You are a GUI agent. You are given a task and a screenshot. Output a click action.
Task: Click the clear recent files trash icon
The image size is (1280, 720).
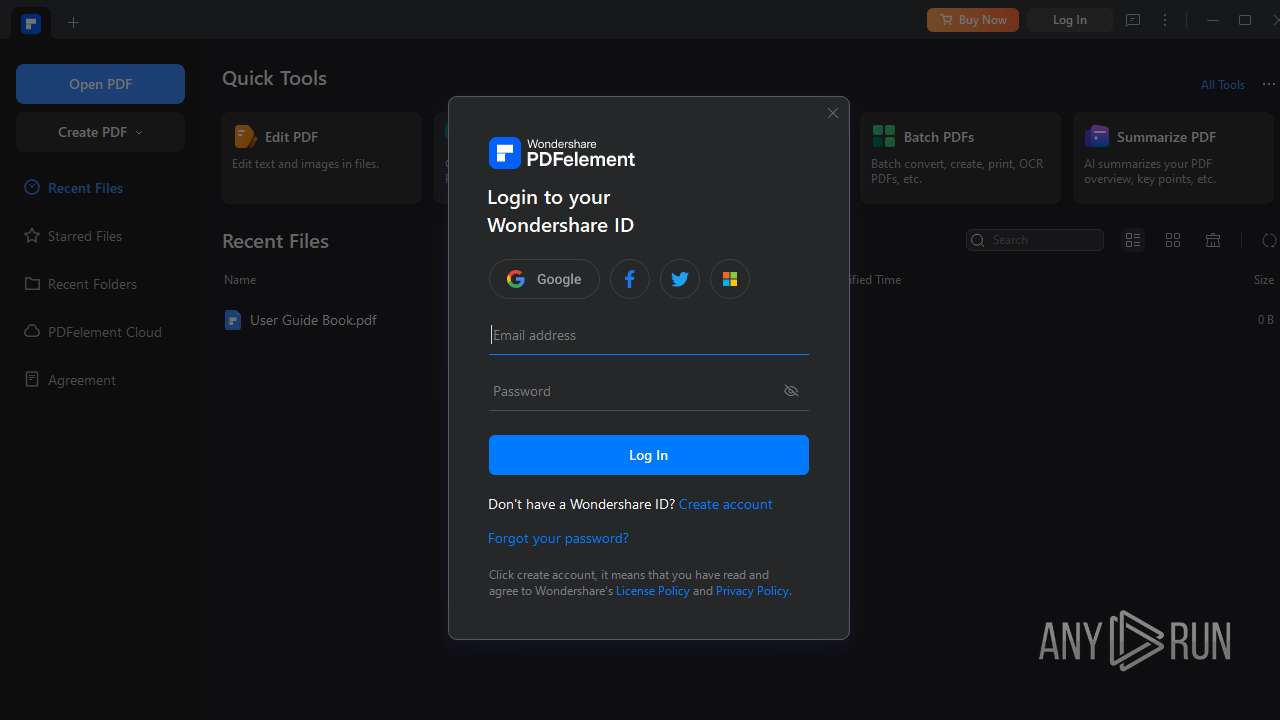tap(1213, 240)
